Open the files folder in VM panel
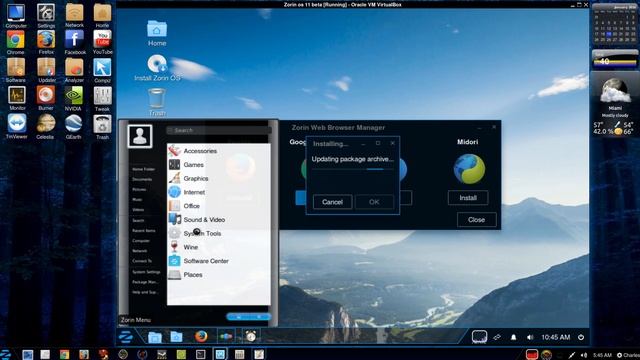Viewport: 640px width, 360px height. click(x=155, y=337)
